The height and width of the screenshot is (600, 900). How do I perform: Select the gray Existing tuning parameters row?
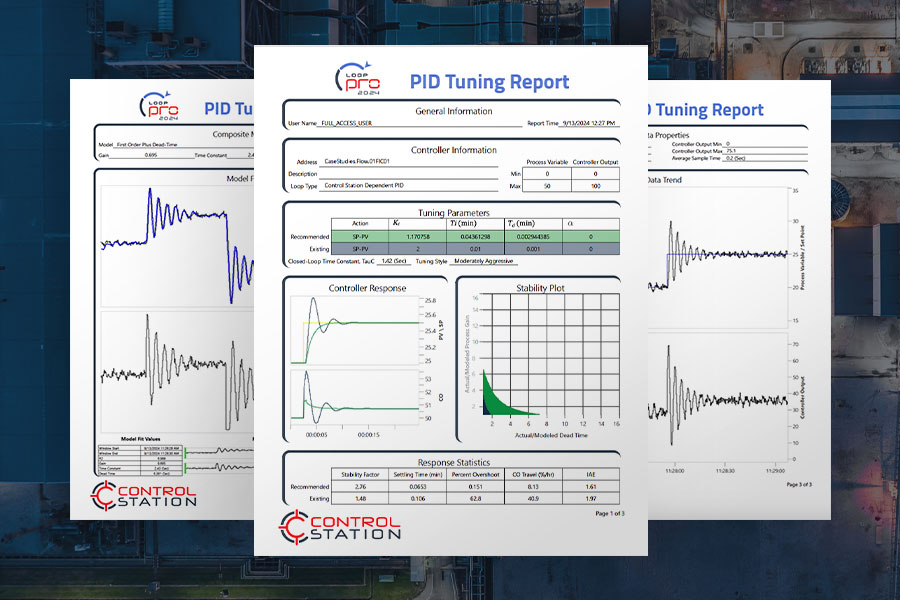(x=452, y=249)
